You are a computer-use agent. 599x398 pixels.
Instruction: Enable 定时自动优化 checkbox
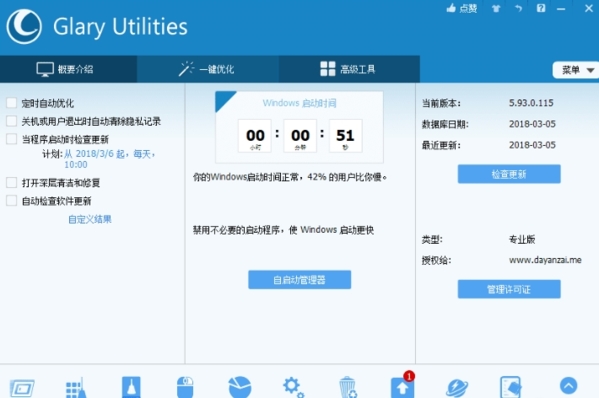point(11,103)
